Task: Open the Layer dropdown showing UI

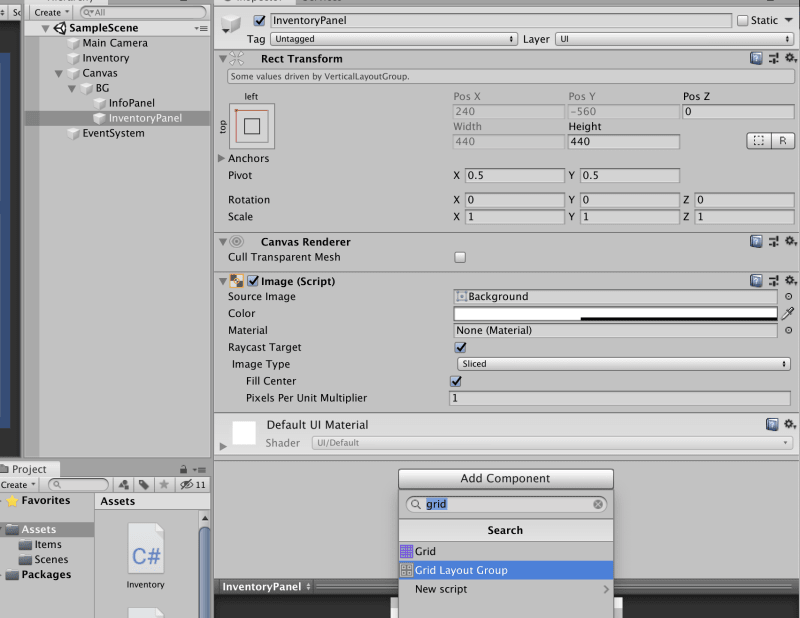Action: (x=674, y=39)
